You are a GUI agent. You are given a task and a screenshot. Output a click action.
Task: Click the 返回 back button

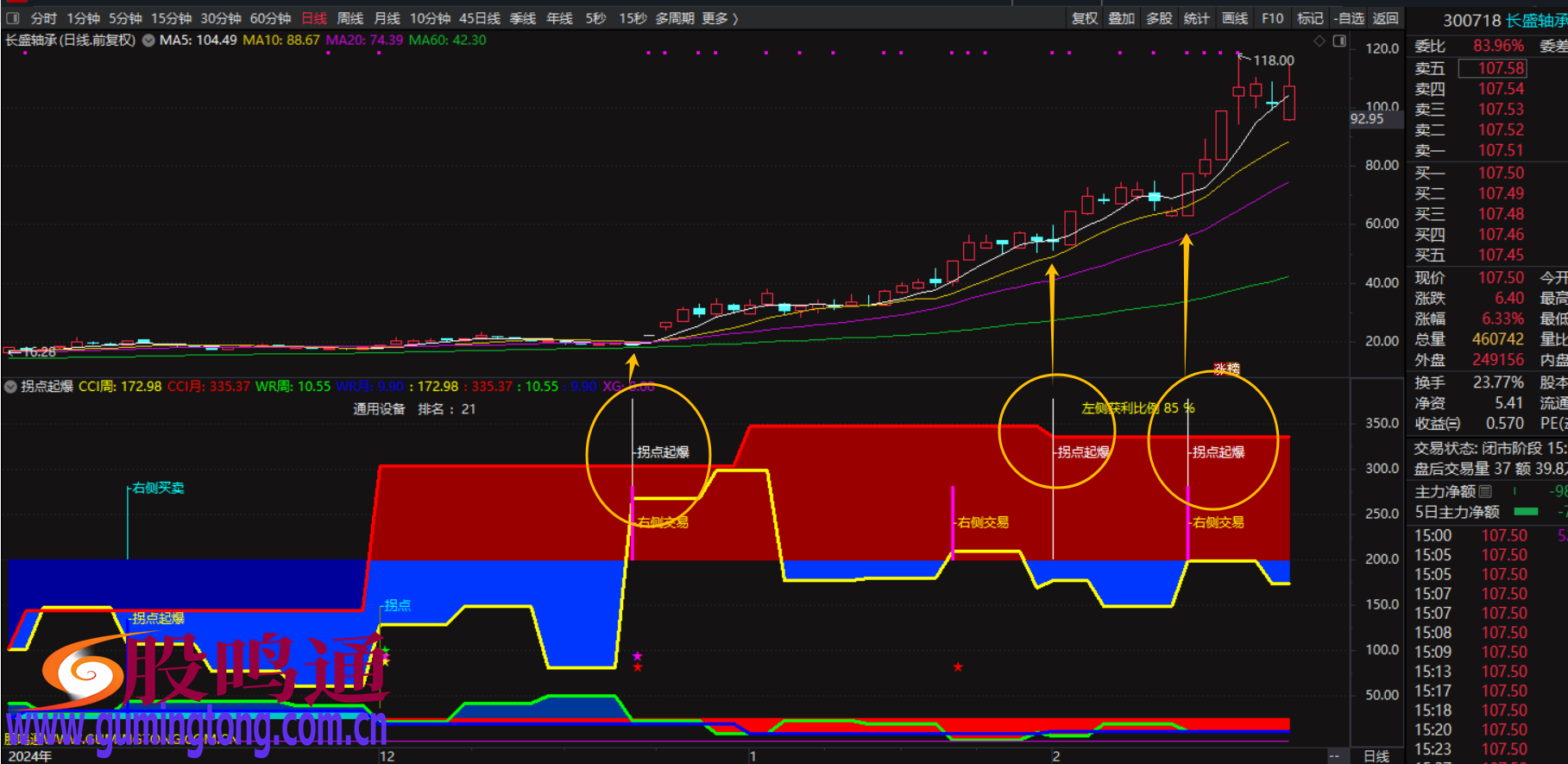(x=1385, y=18)
